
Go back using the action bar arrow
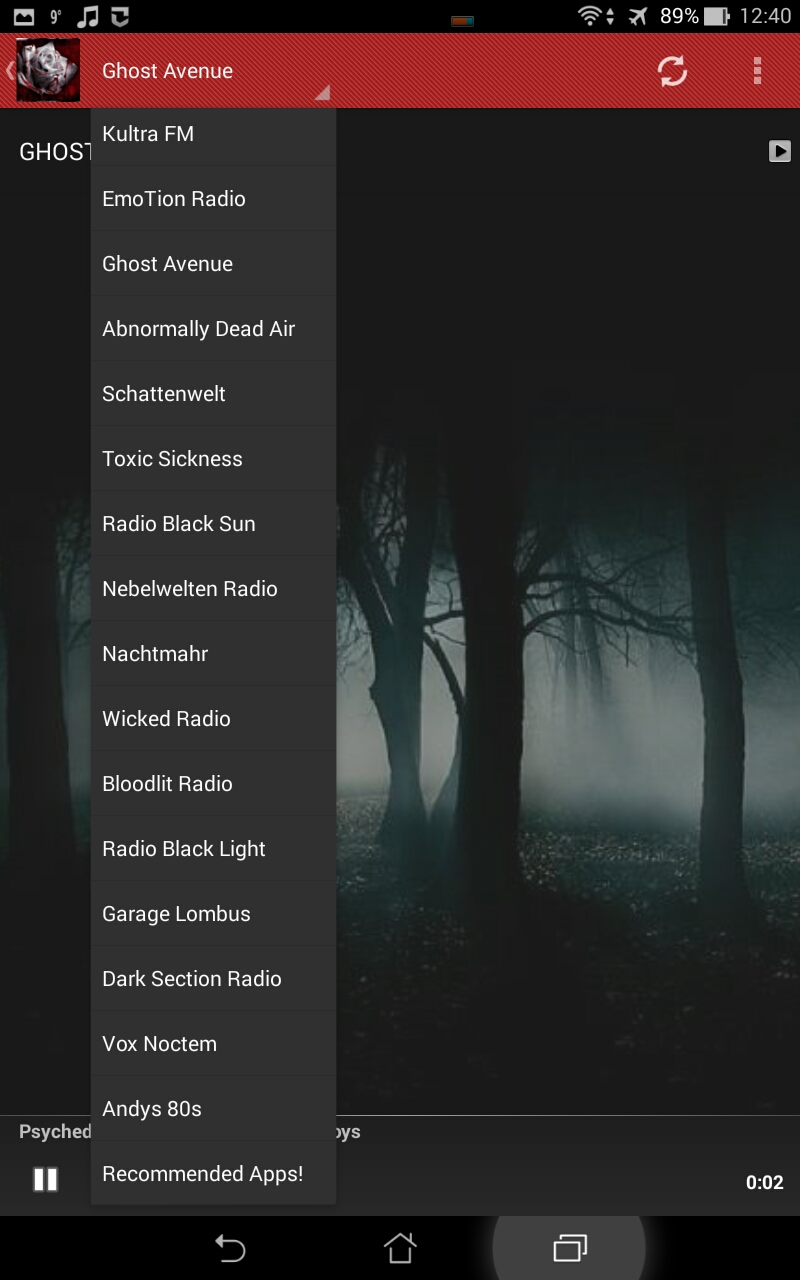(8, 71)
